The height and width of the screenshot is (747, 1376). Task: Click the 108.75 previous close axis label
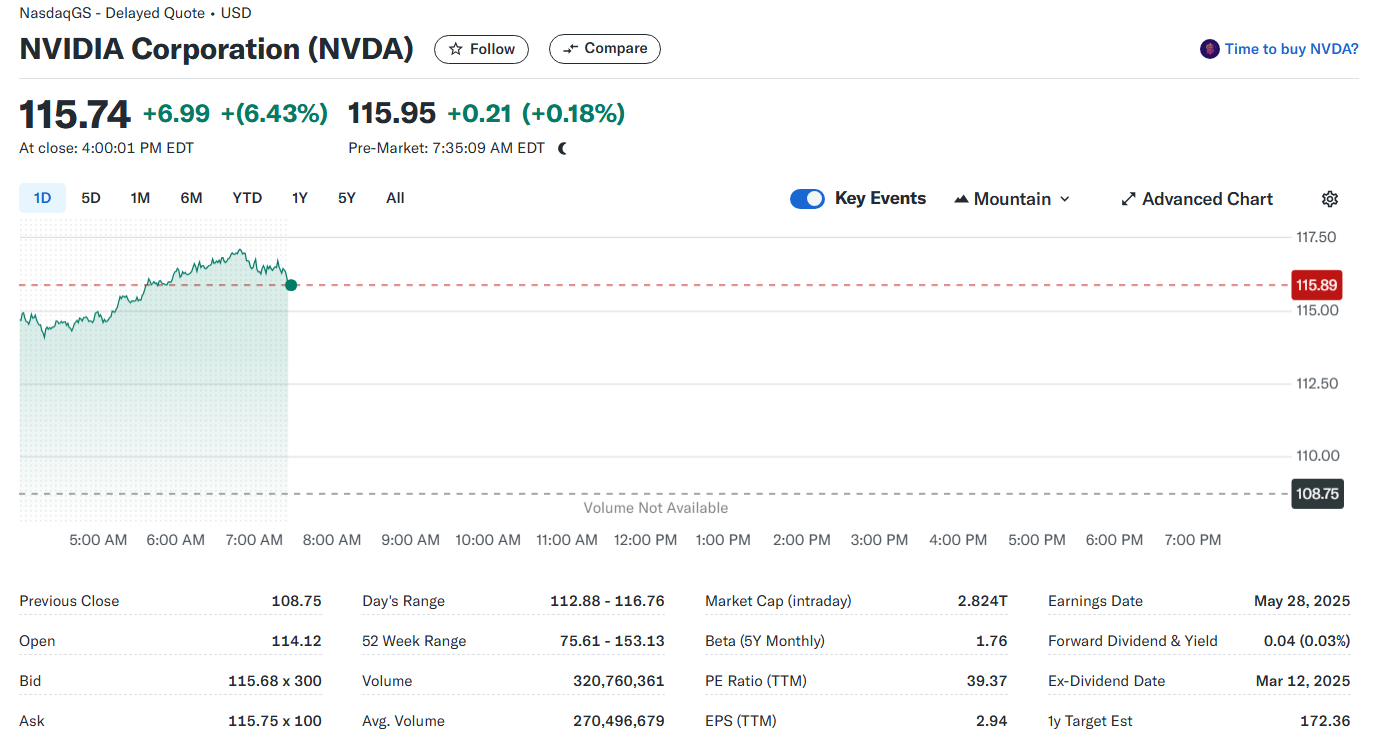(1317, 494)
